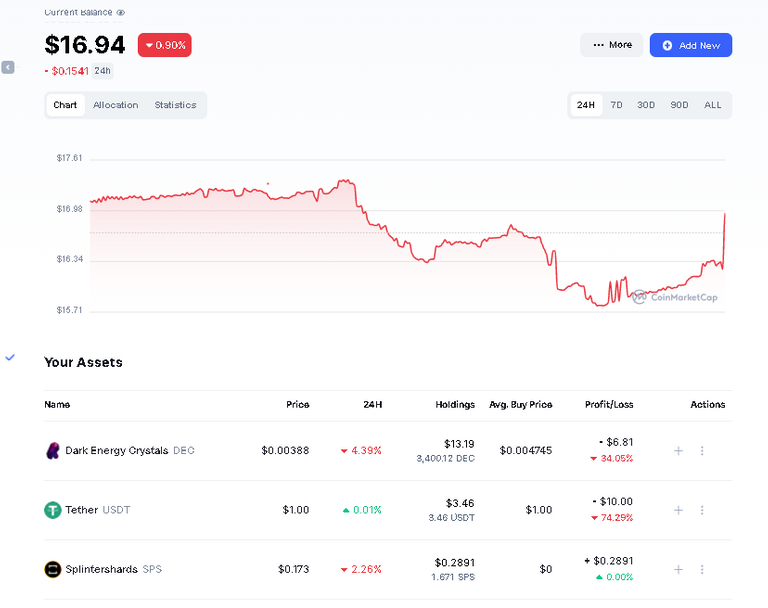Collapse the sidebar using left arrow icon

(8, 67)
